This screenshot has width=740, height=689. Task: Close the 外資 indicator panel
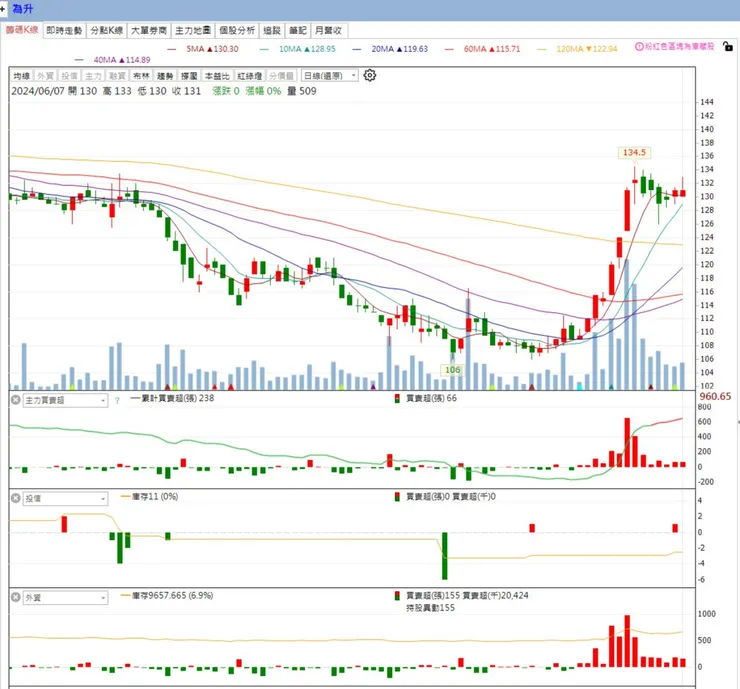pyautogui.click(x=16, y=597)
